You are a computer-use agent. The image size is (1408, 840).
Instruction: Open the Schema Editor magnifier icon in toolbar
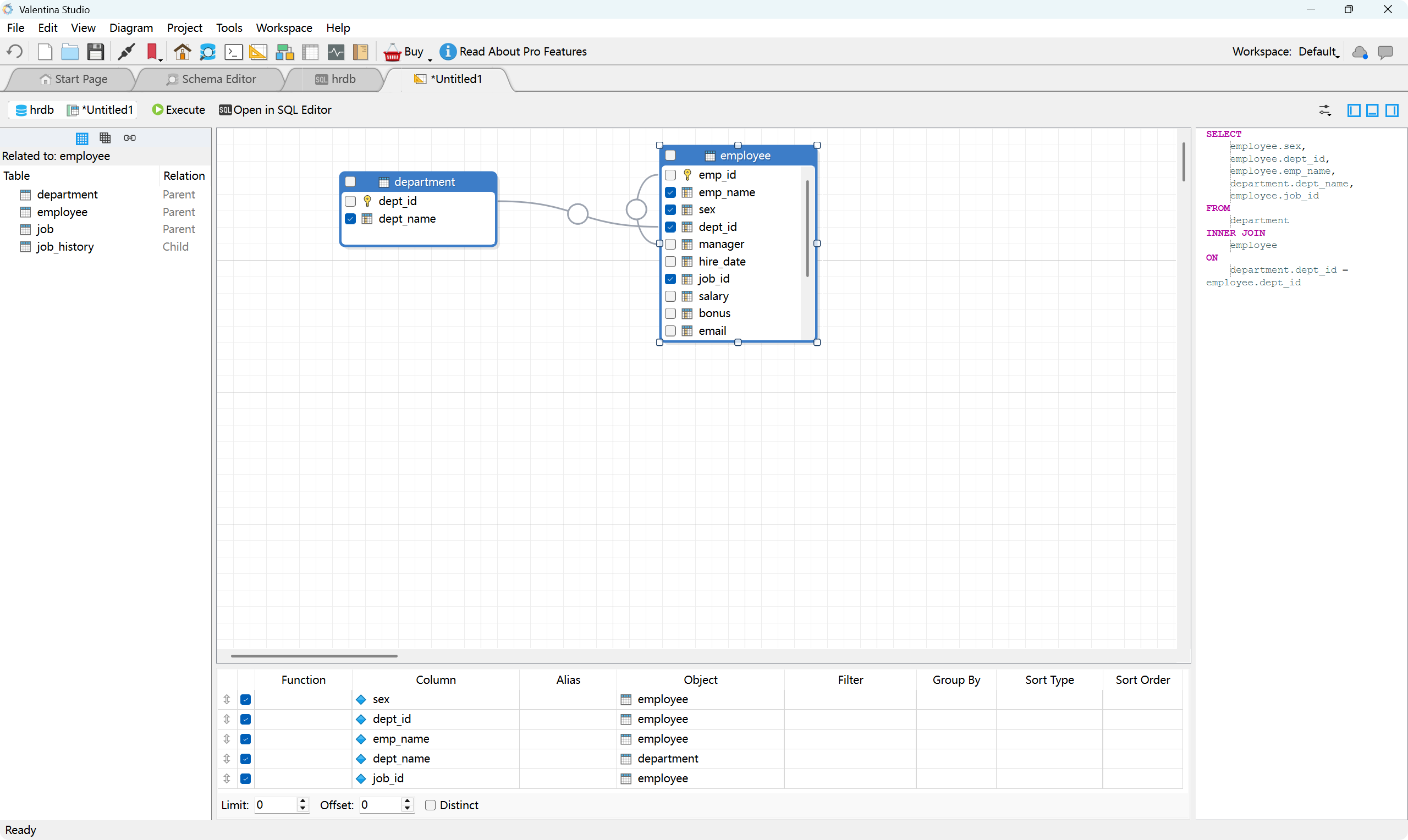point(208,52)
